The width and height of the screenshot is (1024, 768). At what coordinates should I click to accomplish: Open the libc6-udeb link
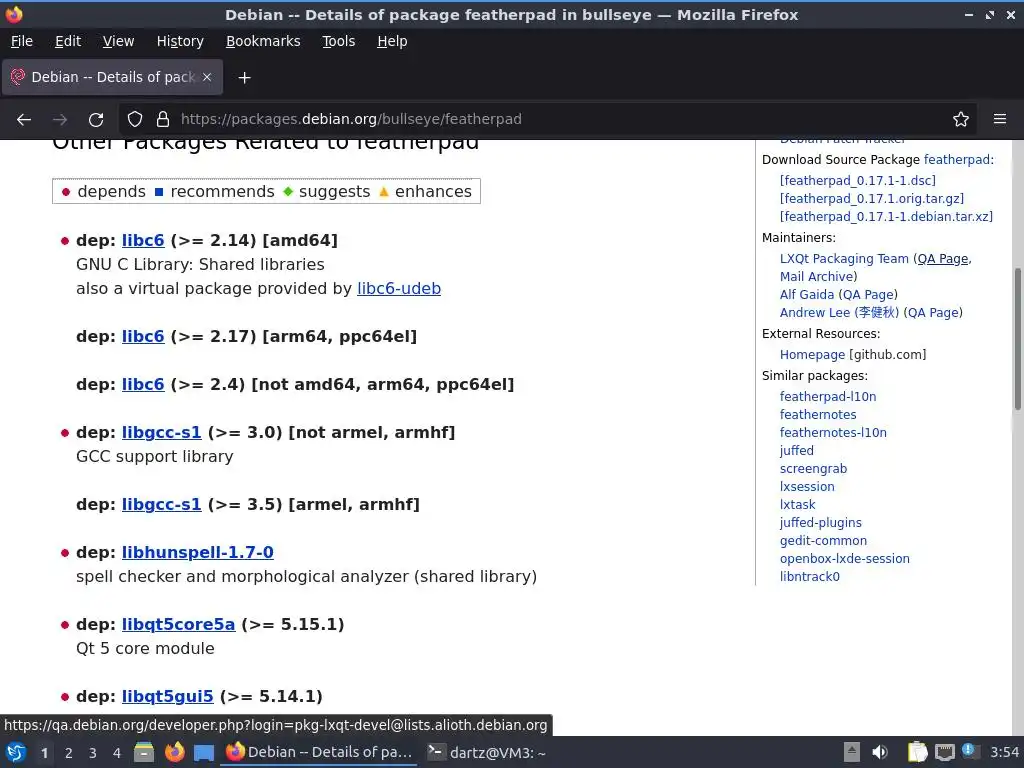tap(398, 289)
